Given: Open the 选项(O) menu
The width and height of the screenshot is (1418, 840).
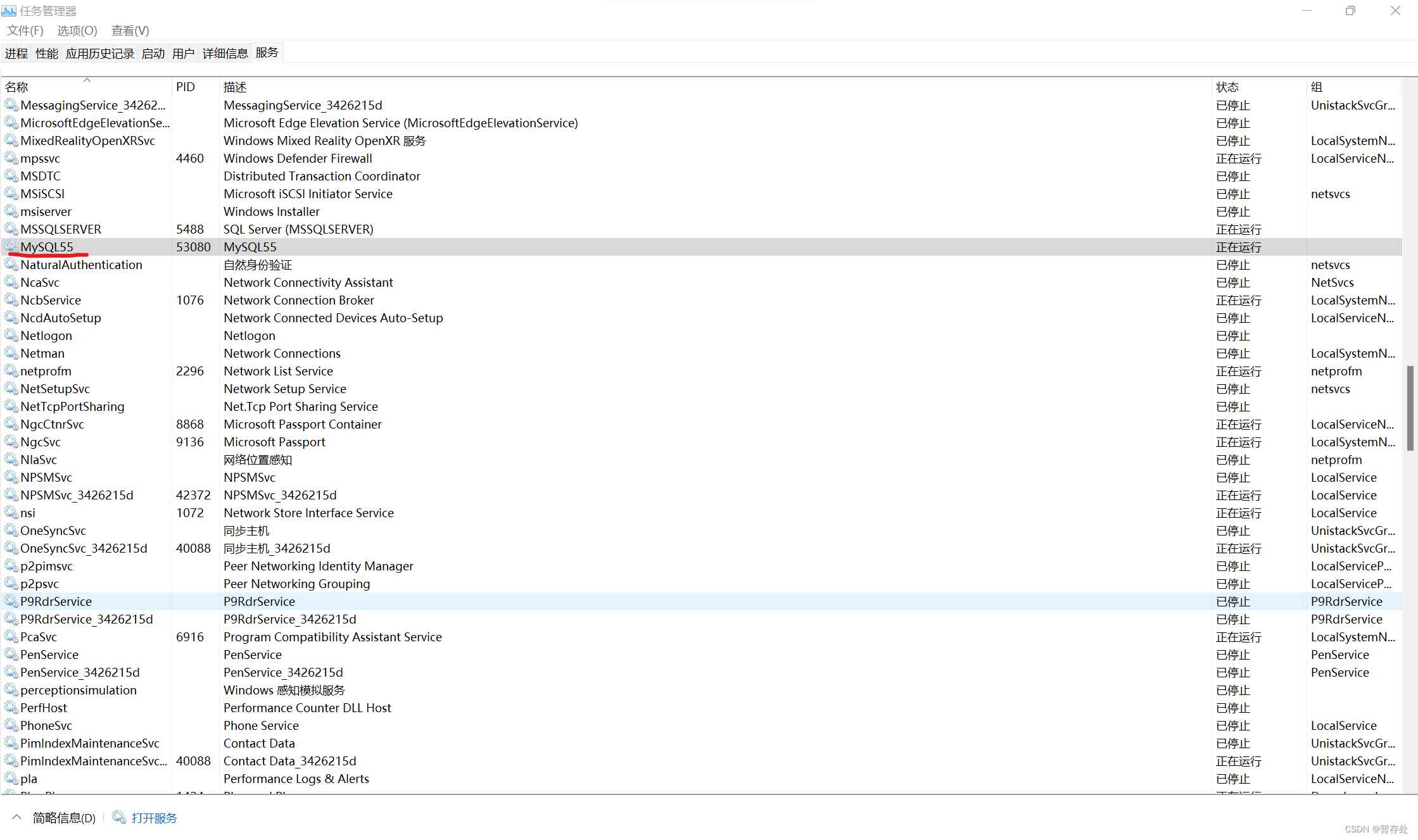Looking at the screenshot, I should 76,30.
